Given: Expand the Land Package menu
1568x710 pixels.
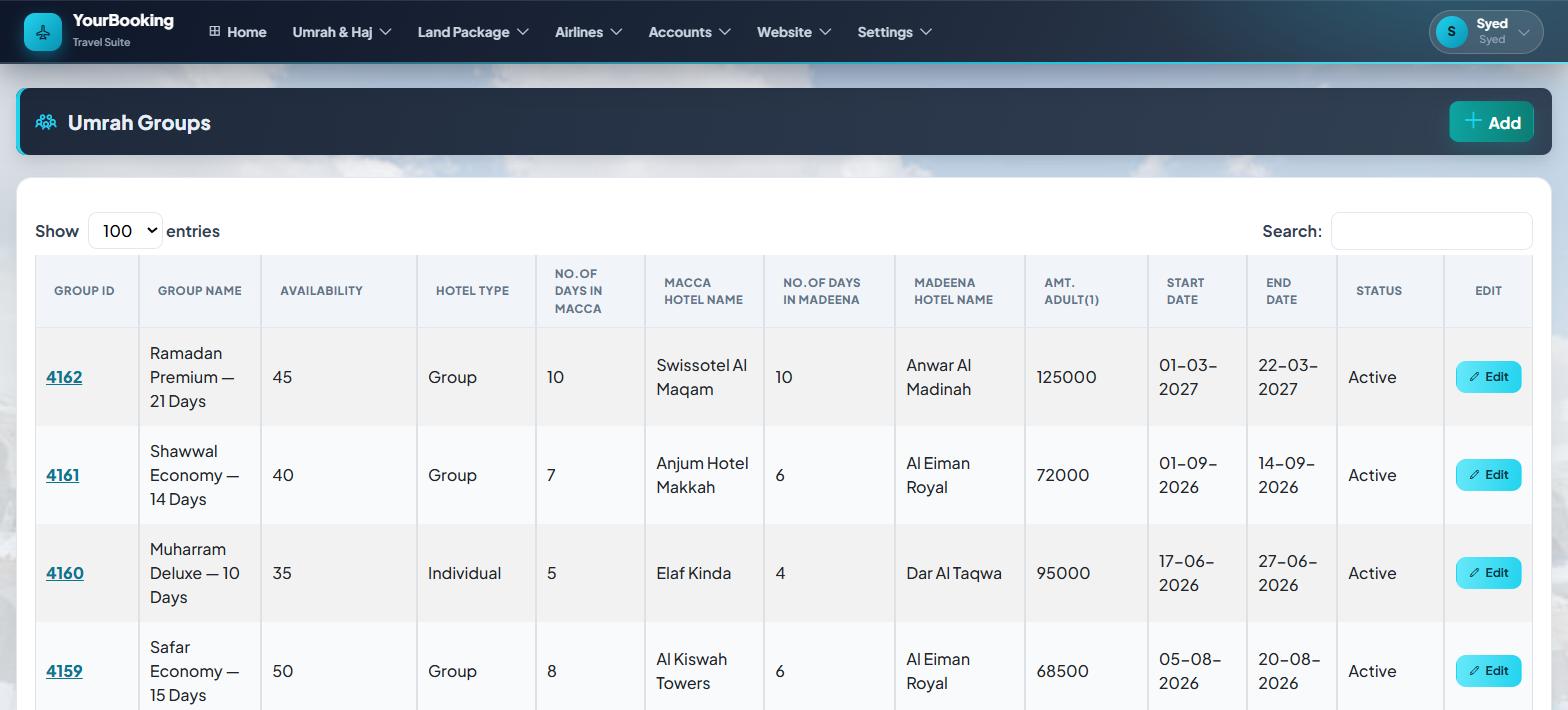Looking at the screenshot, I should (x=473, y=32).
